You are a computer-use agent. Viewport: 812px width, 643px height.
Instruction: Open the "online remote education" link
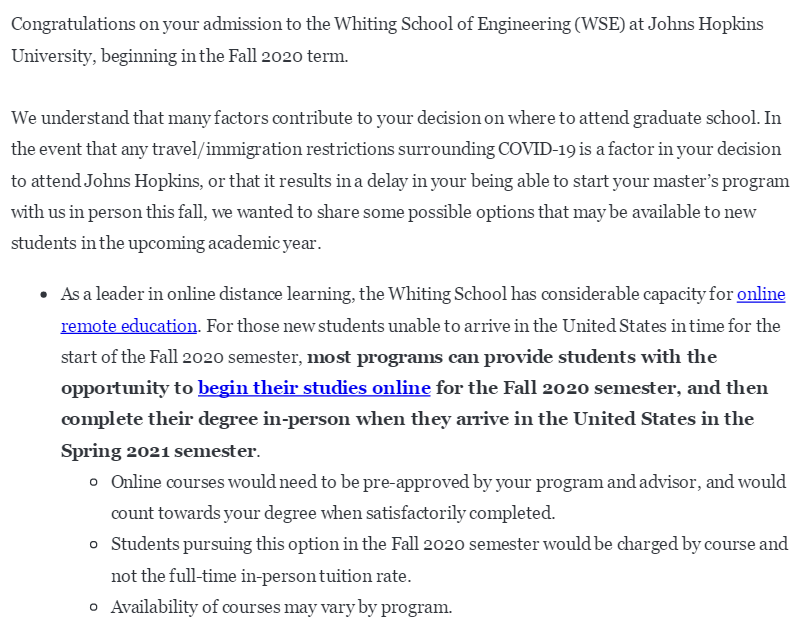click(x=128, y=326)
